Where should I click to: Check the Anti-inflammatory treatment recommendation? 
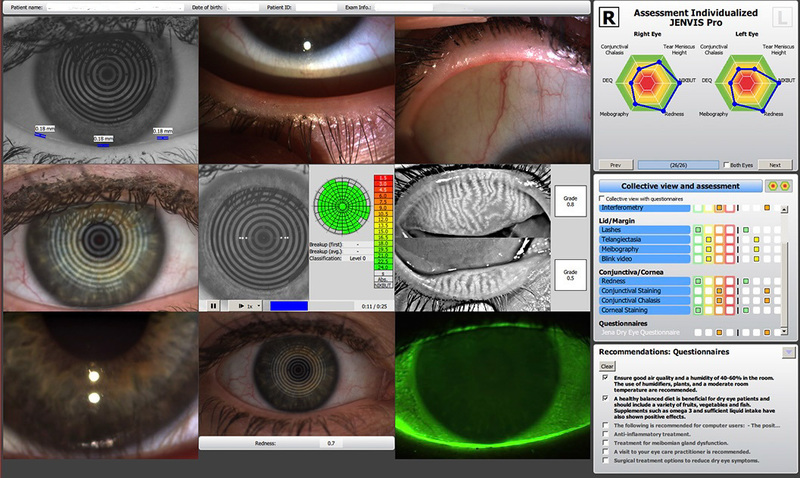[604, 433]
